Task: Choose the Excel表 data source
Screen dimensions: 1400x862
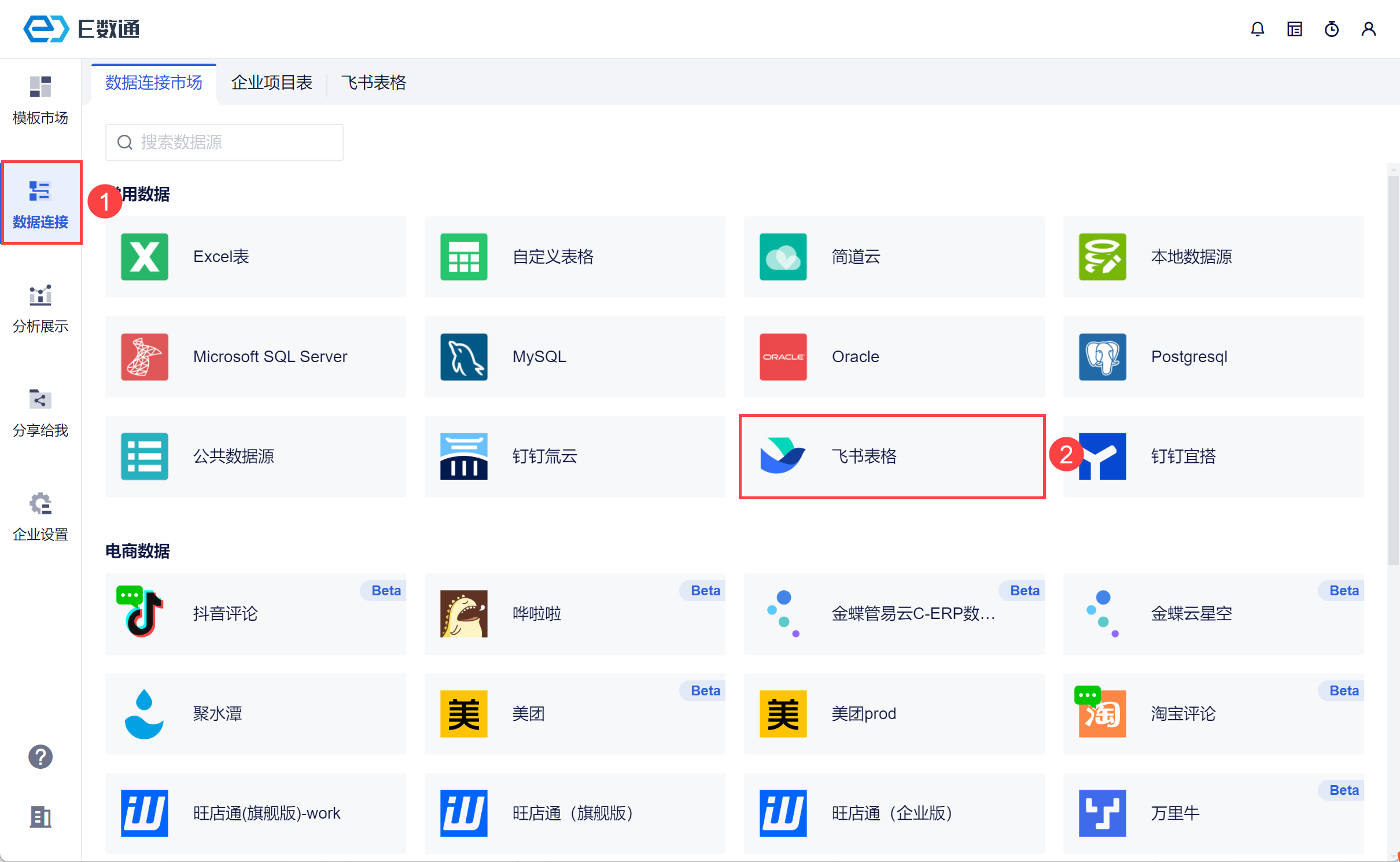Action: pos(255,257)
